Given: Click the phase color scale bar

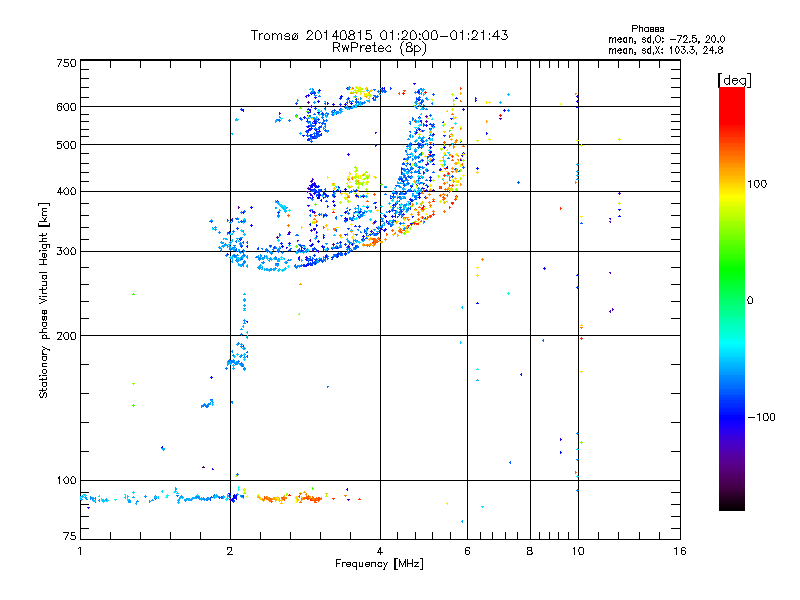Looking at the screenshot, I should click(x=732, y=299).
